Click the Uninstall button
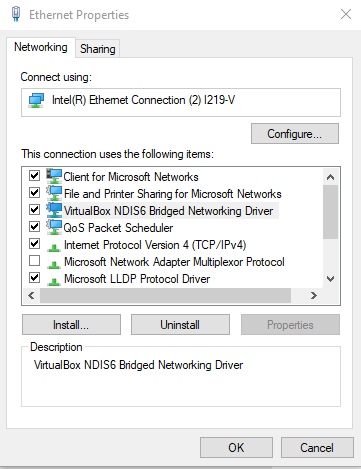 coord(180,325)
